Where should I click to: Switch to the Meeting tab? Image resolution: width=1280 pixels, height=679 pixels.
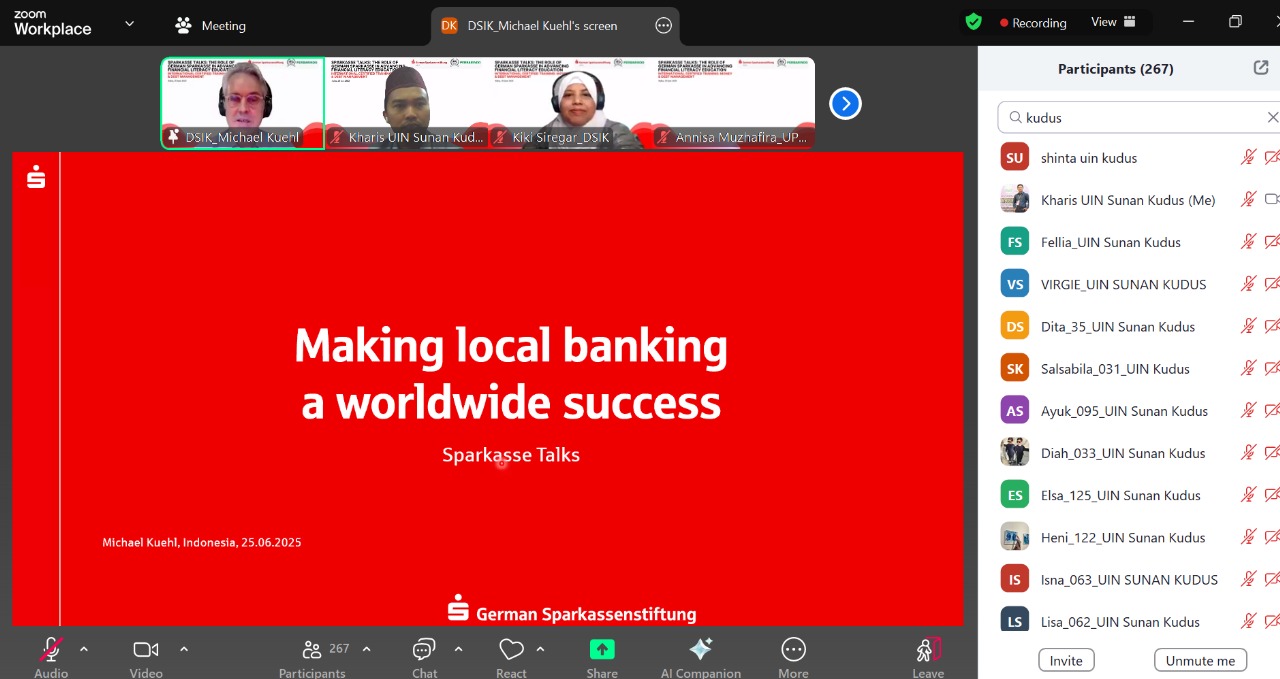tap(210, 25)
